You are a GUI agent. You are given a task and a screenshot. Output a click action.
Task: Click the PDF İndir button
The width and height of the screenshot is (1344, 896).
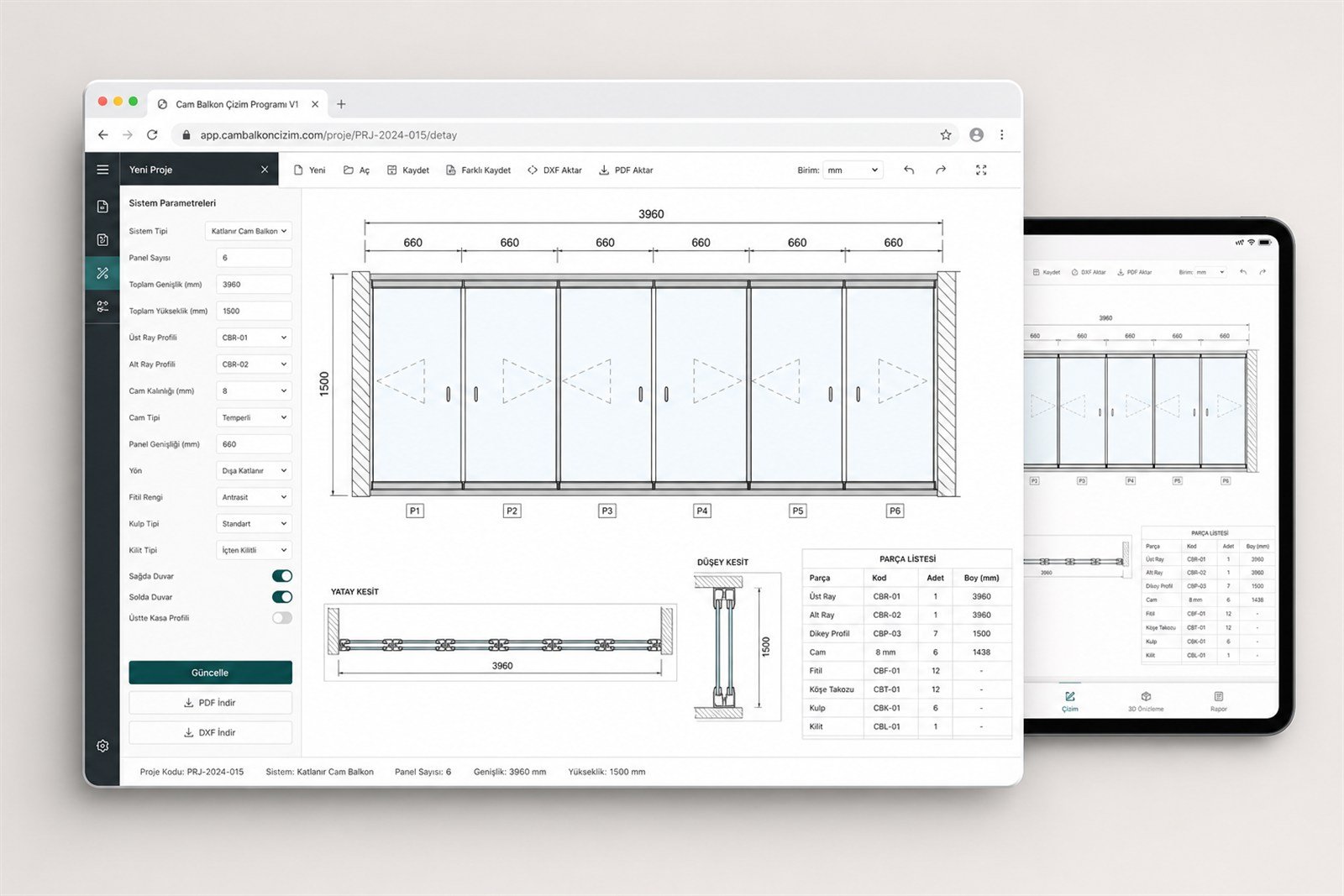coord(210,703)
